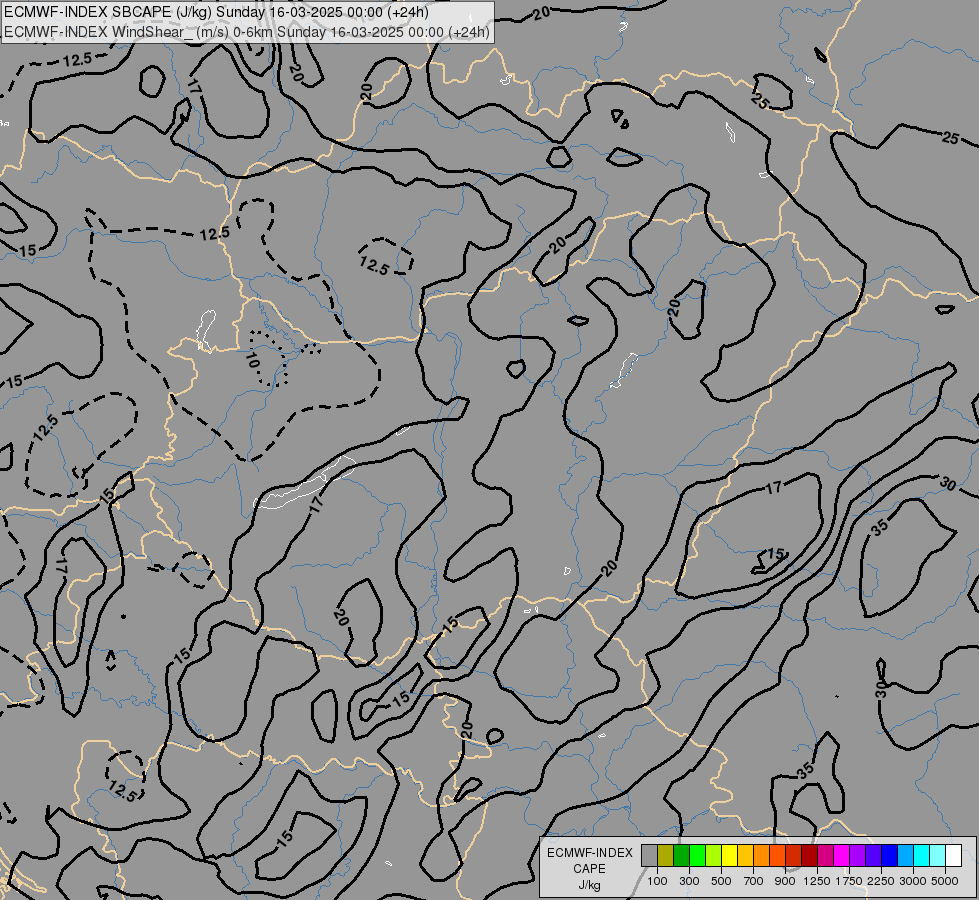Click the WindShear 0-6km title line
This screenshot has width=979, height=900.
tap(247, 32)
